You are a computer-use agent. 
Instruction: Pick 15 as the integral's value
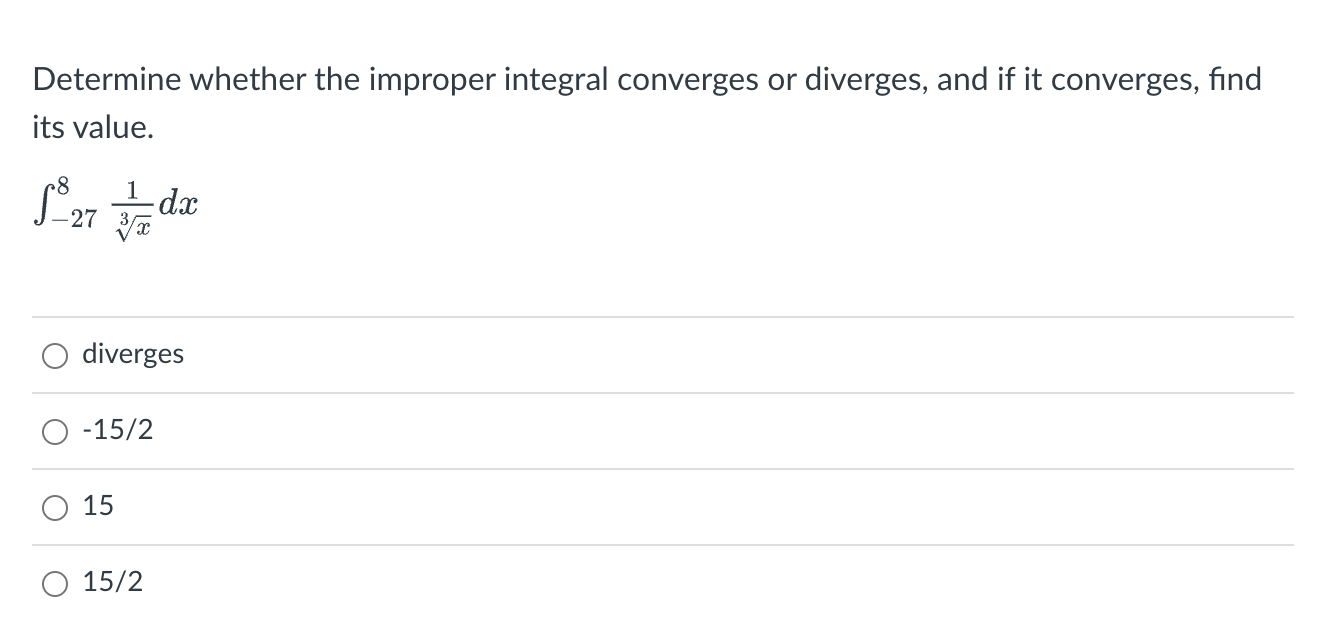(x=54, y=507)
